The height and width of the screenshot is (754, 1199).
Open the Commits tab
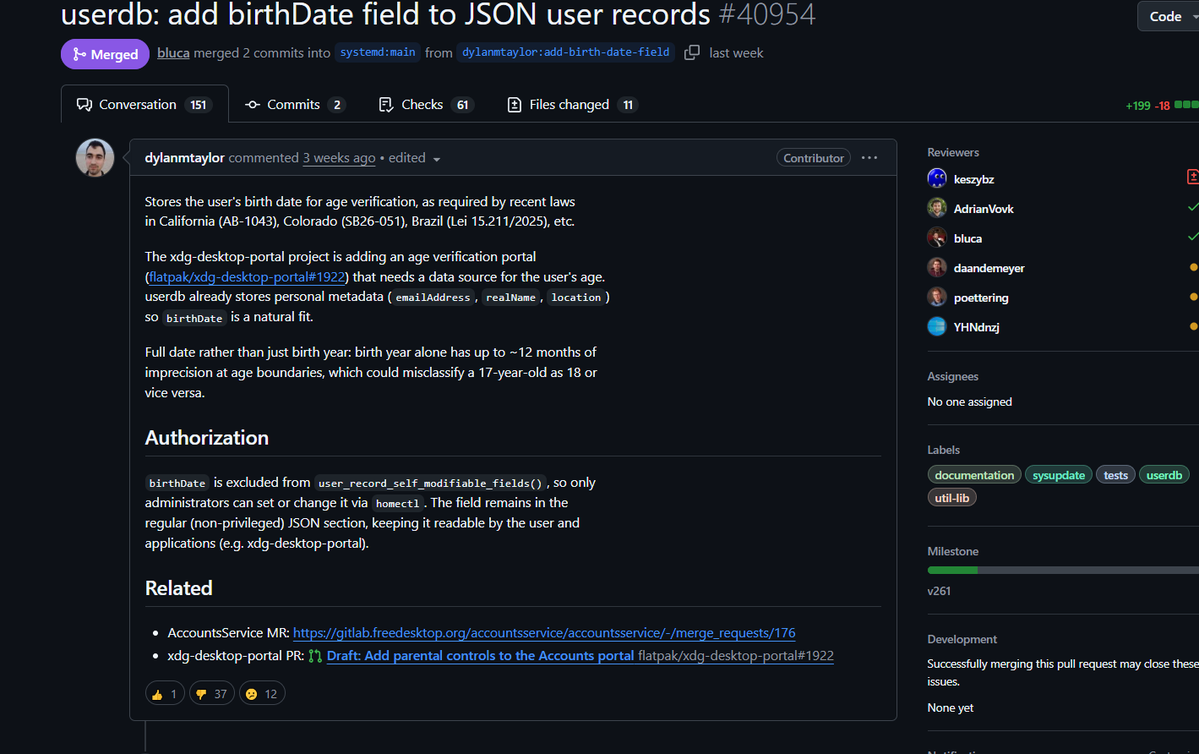click(294, 105)
